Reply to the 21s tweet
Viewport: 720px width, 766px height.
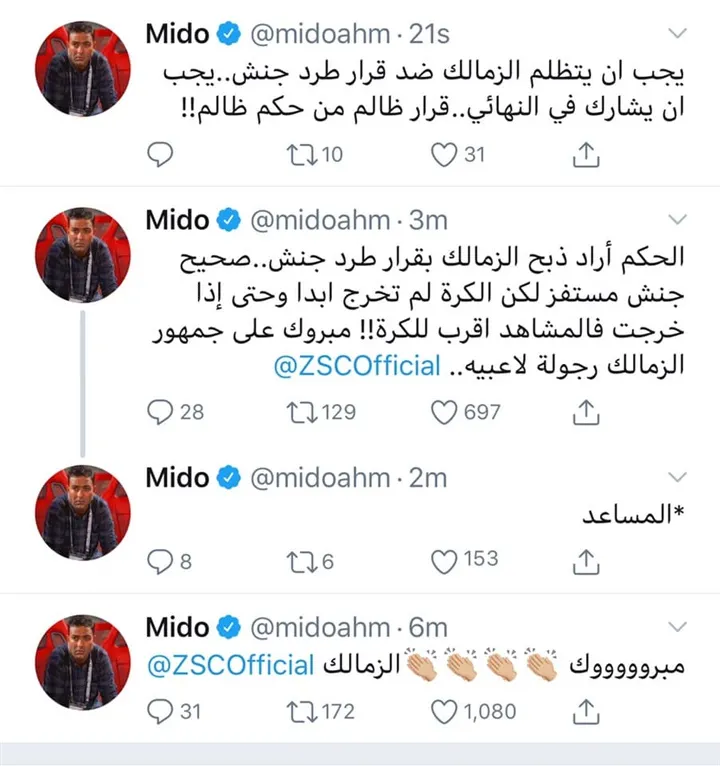[x=161, y=153]
